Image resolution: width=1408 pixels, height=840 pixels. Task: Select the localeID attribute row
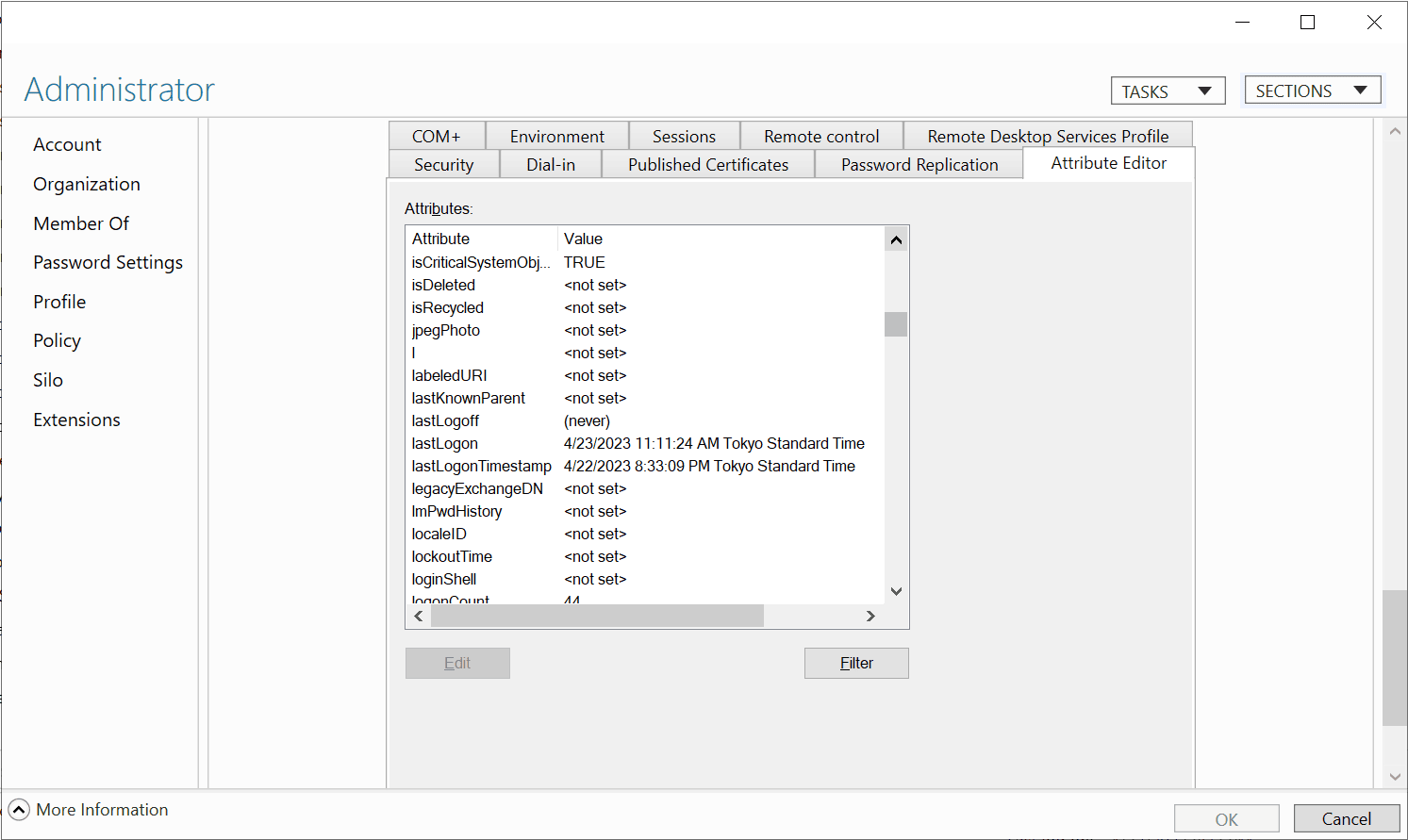click(645, 534)
